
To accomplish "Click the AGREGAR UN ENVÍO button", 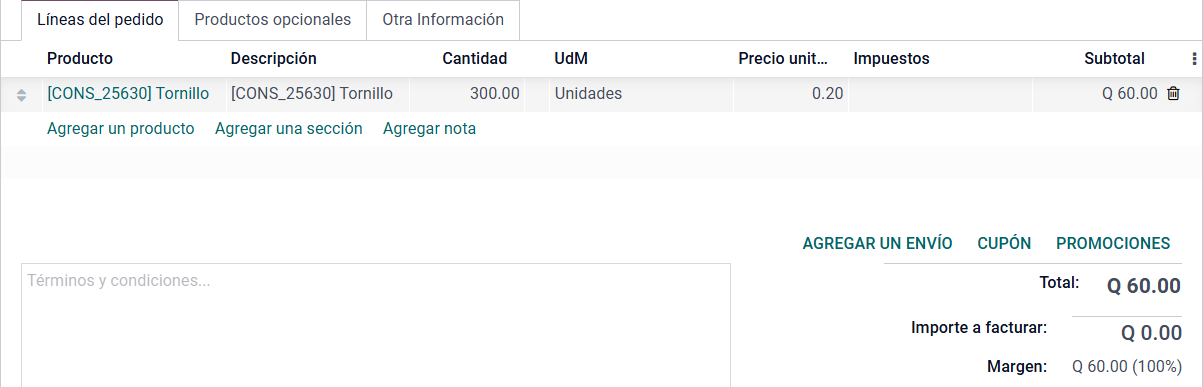I will 878,243.
